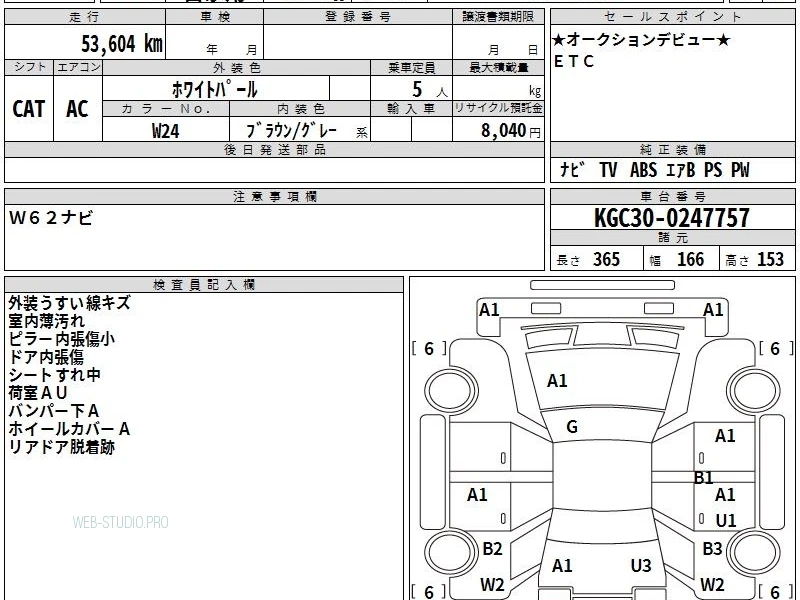Select exterior color ホワイトパール

tap(214, 89)
